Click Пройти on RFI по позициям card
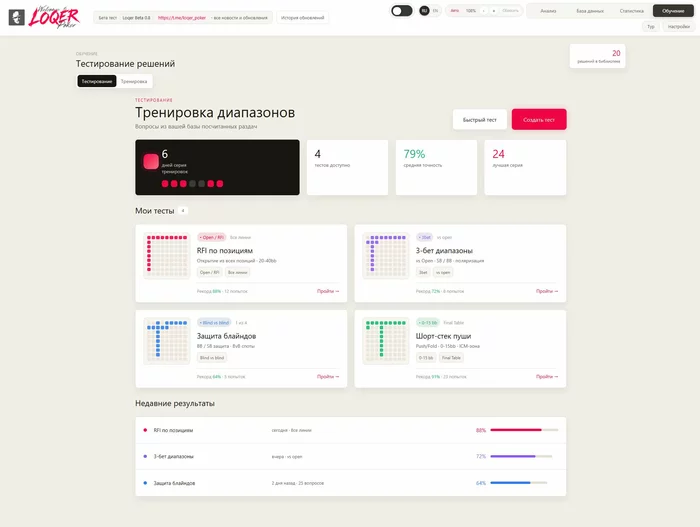This screenshot has height=527, width=700. (328, 291)
